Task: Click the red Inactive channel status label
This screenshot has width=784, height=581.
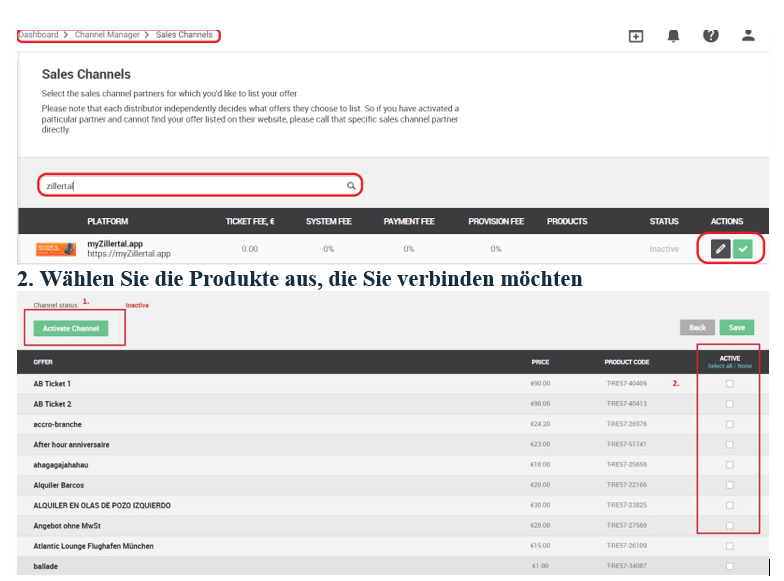Action: coord(137,305)
